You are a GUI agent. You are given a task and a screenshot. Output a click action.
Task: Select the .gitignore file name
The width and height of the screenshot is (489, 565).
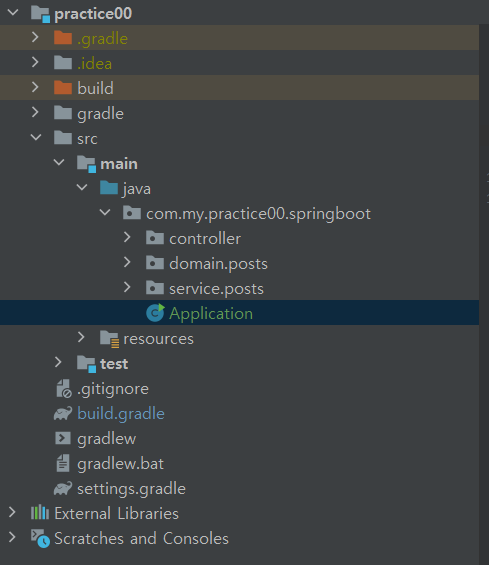click(113, 390)
